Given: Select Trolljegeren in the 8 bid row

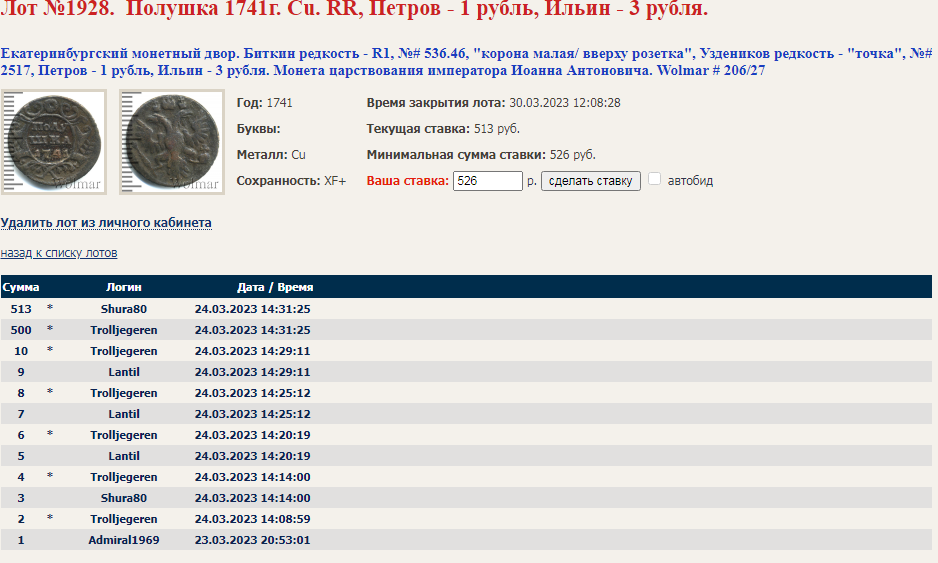Looking at the screenshot, I should tap(124, 393).
